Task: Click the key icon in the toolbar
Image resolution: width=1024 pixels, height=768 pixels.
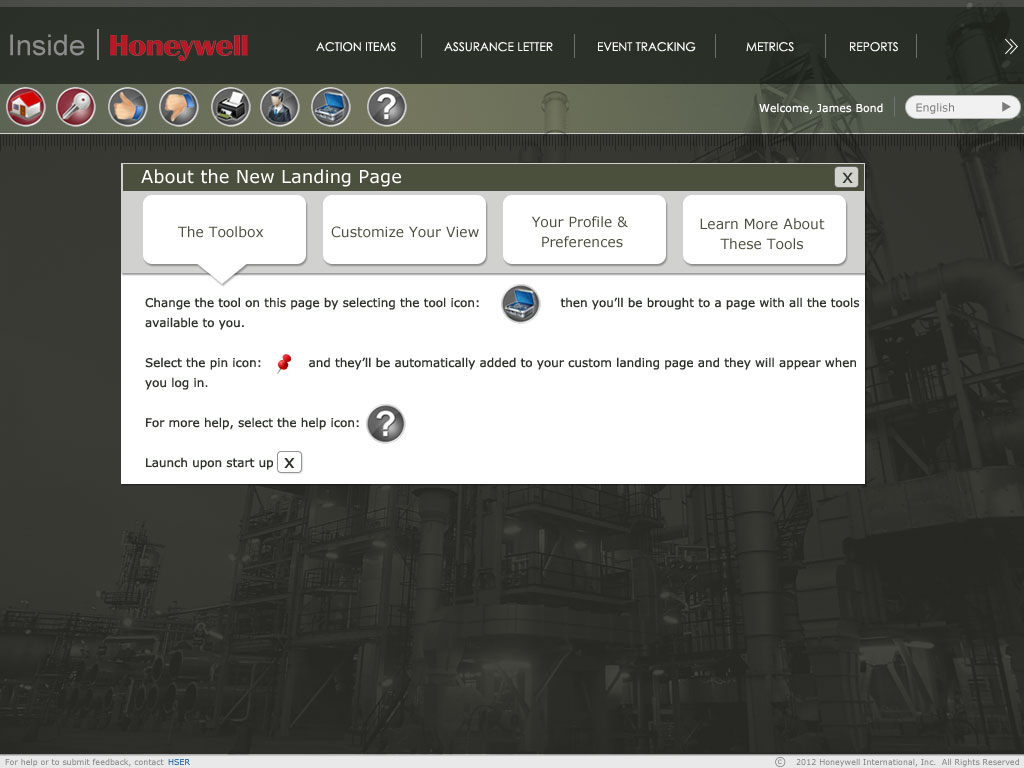Action: pos(76,107)
